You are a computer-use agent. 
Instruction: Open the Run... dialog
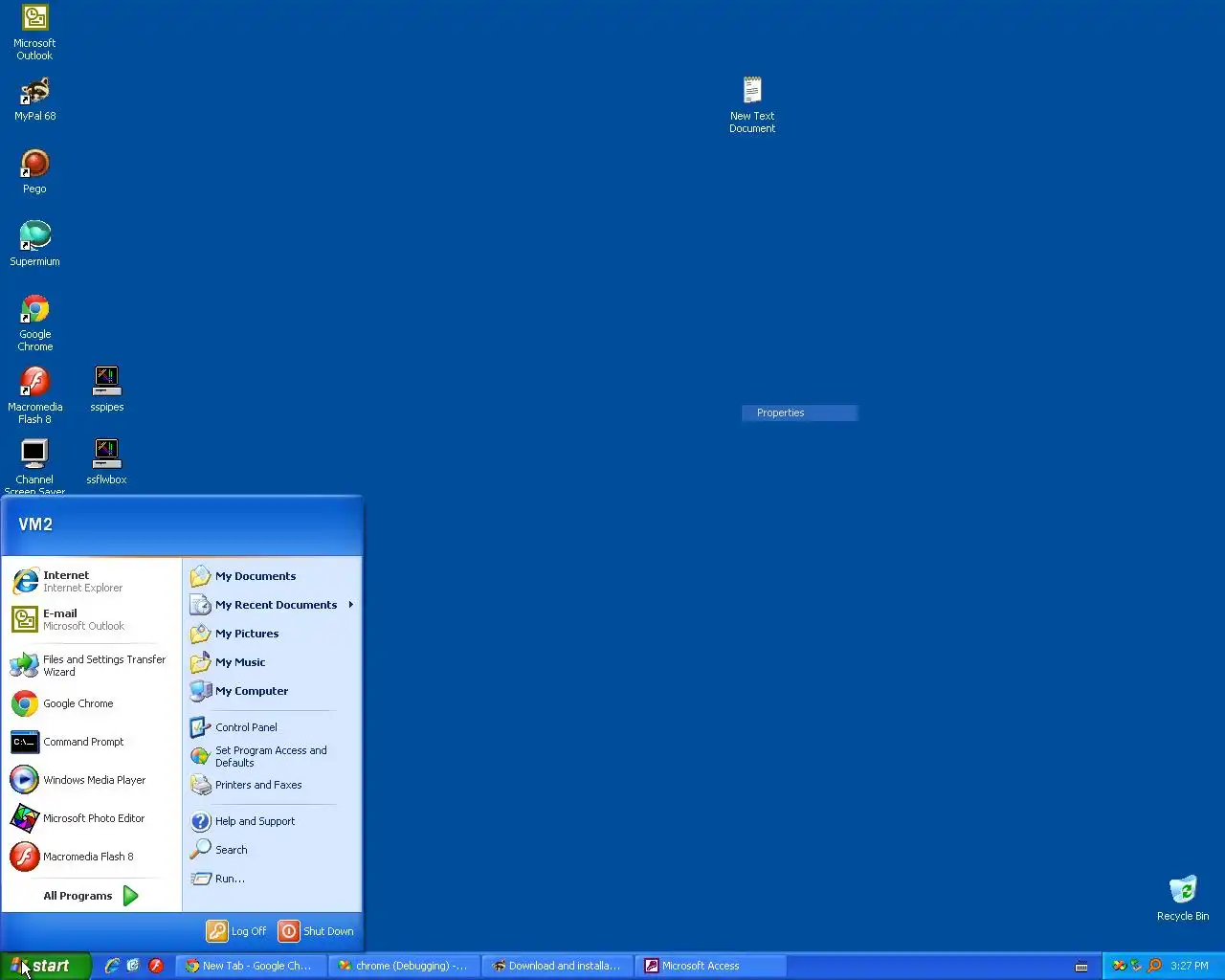[x=272, y=879]
